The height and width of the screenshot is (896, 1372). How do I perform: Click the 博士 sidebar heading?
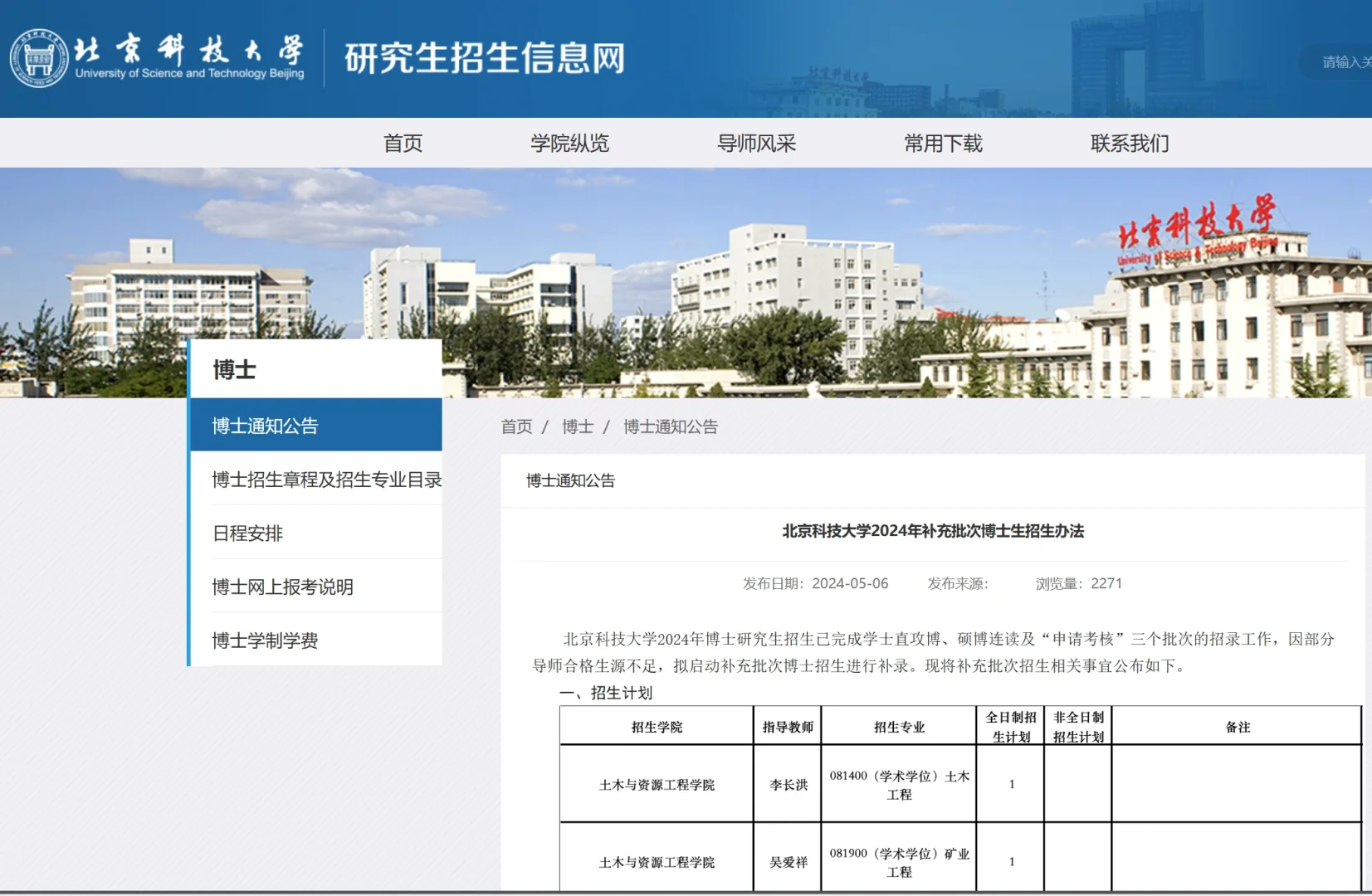[x=235, y=369]
